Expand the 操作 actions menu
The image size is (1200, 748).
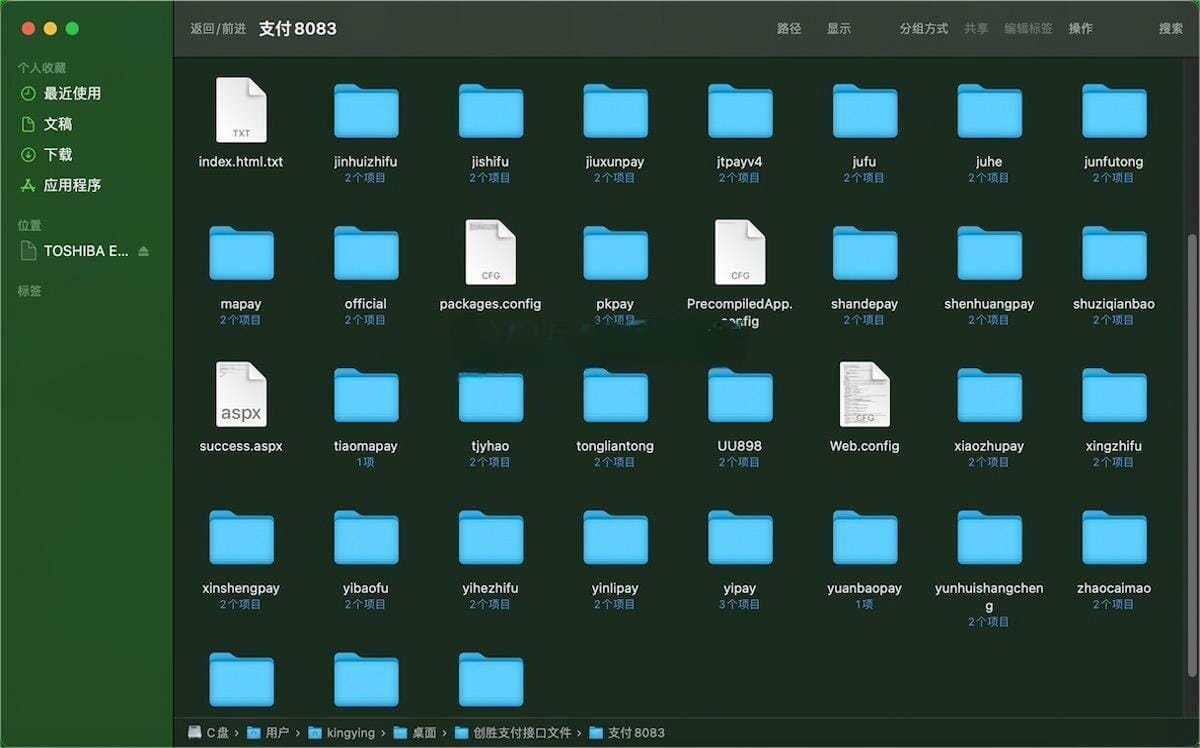[1080, 29]
